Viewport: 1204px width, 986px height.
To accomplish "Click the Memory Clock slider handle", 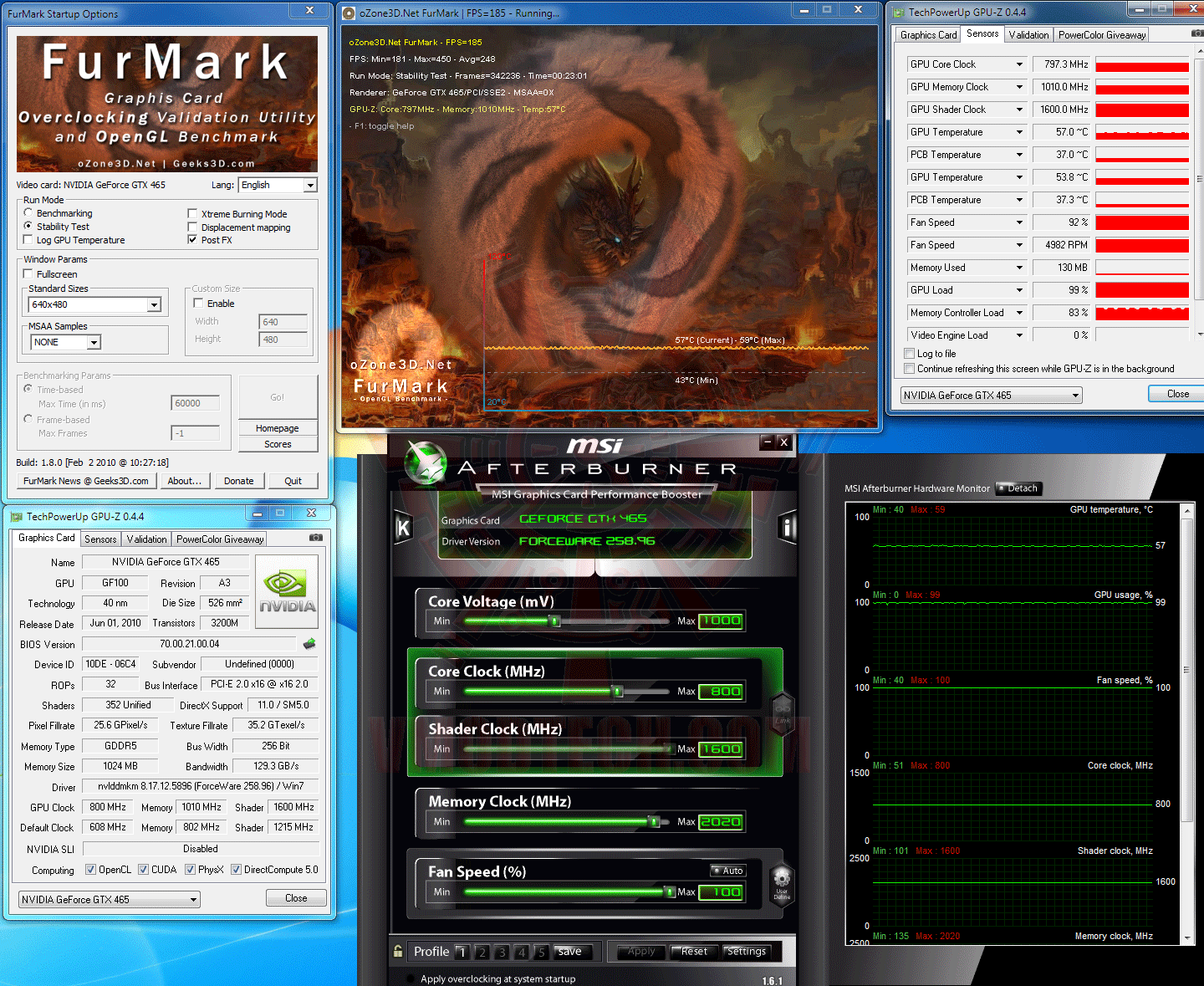I will pos(655,822).
